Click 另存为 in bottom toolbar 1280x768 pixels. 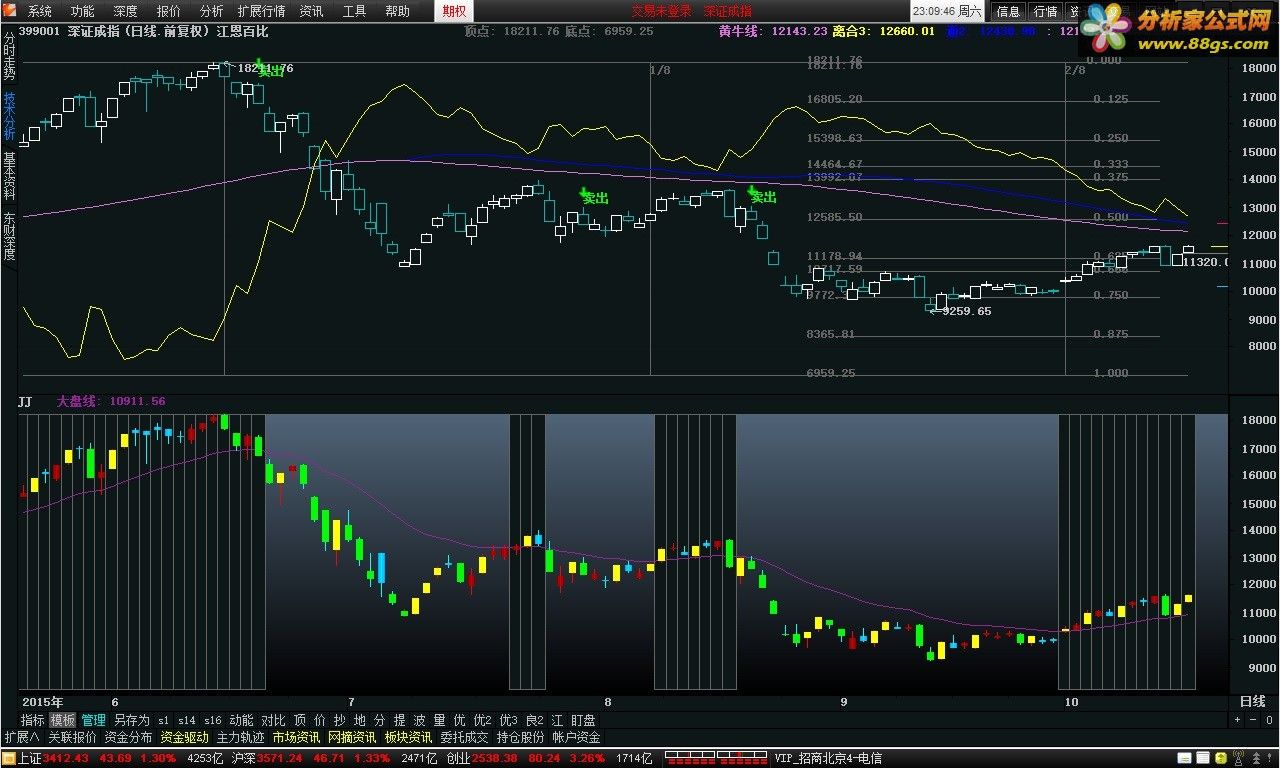tap(131, 720)
